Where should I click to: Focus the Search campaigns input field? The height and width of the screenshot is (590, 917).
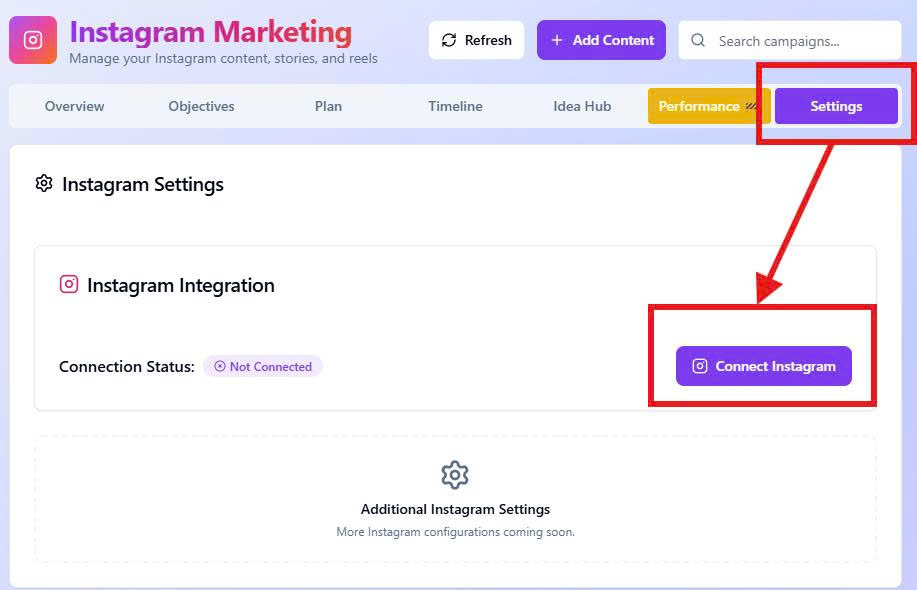[x=800, y=41]
